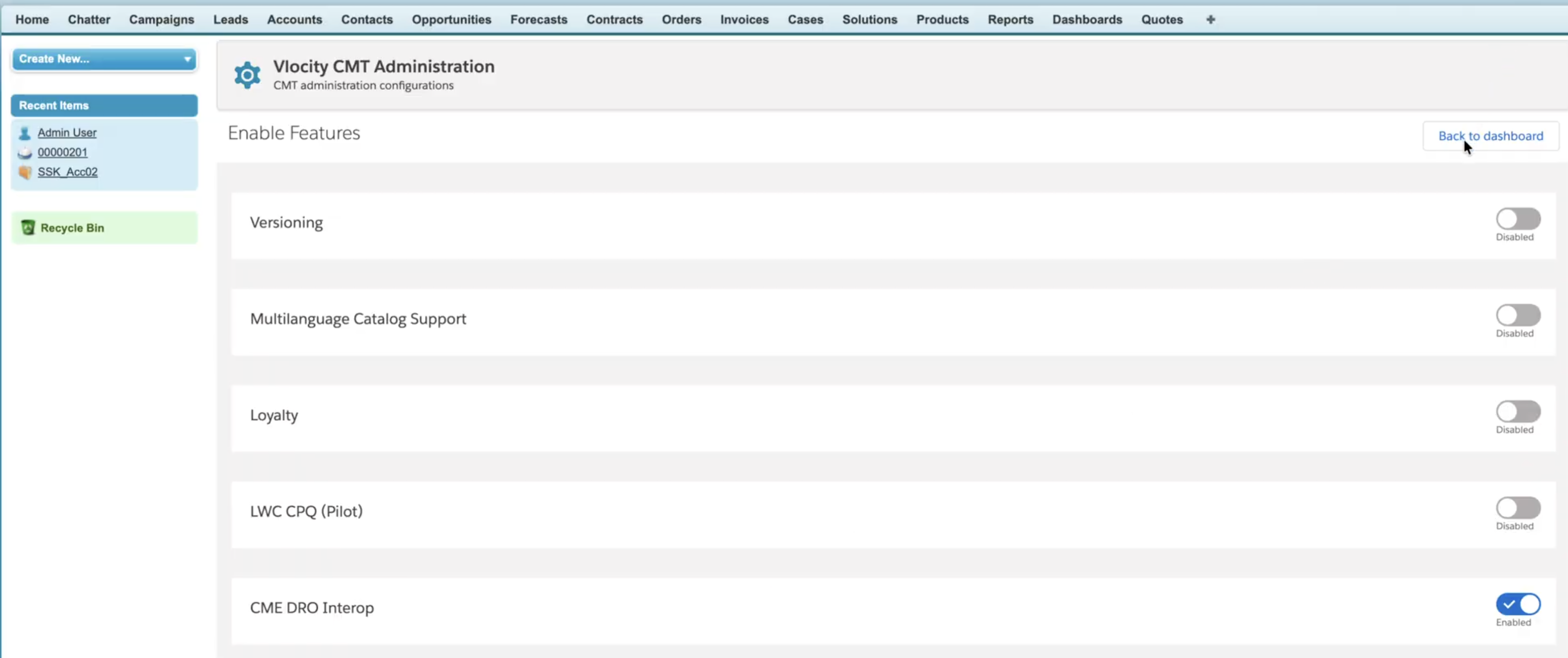The image size is (1568, 658).
Task: Click the Recent Items header
Action: pos(104,105)
